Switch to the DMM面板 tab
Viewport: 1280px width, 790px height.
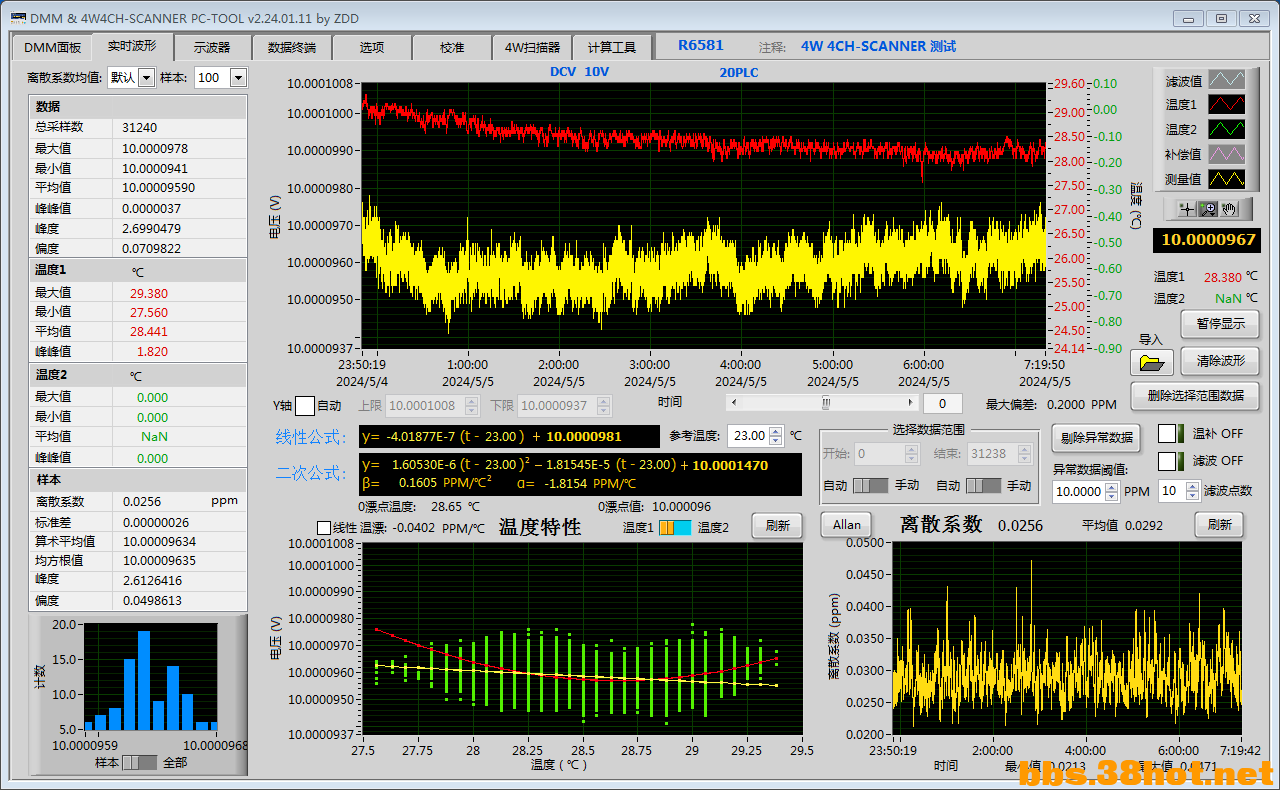click(x=52, y=47)
